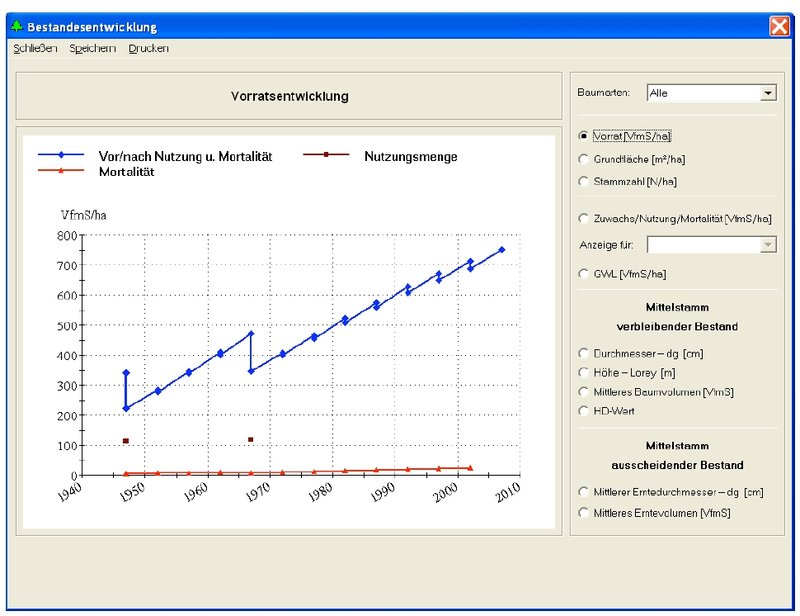Choose Mittleres Erntevolumen [VfmS] option

click(x=584, y=512)
